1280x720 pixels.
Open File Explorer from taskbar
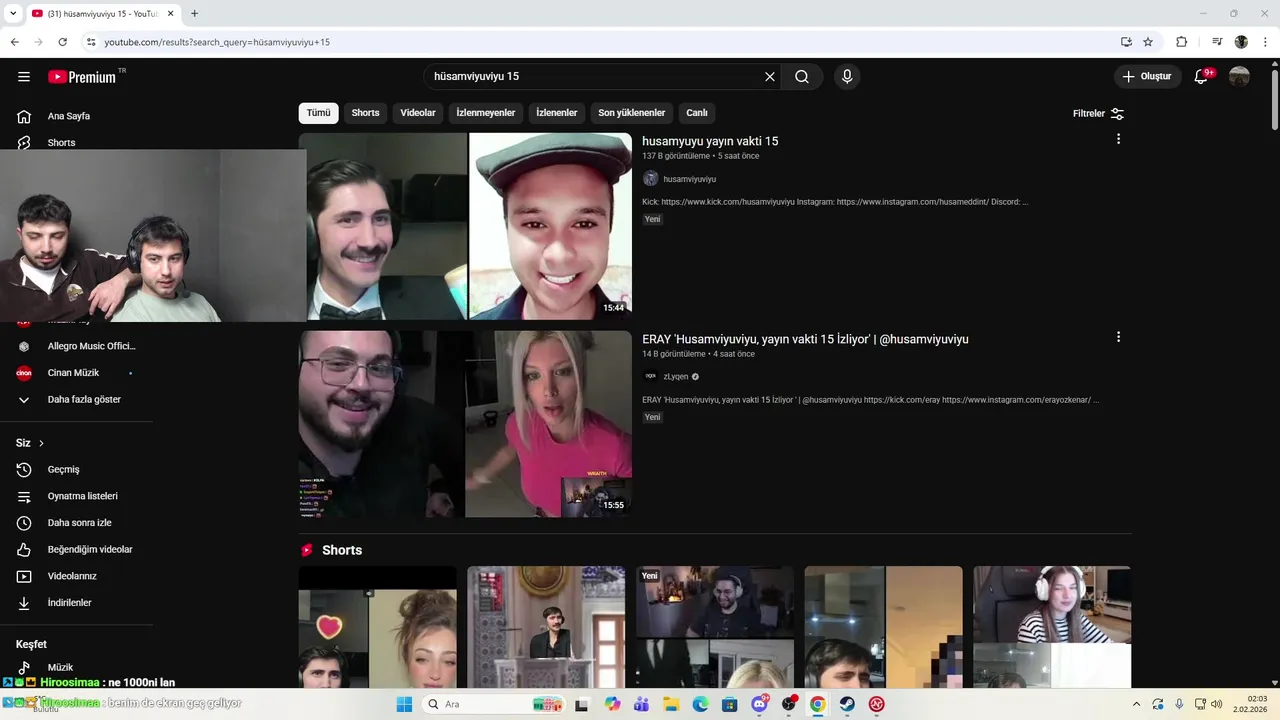672,704
